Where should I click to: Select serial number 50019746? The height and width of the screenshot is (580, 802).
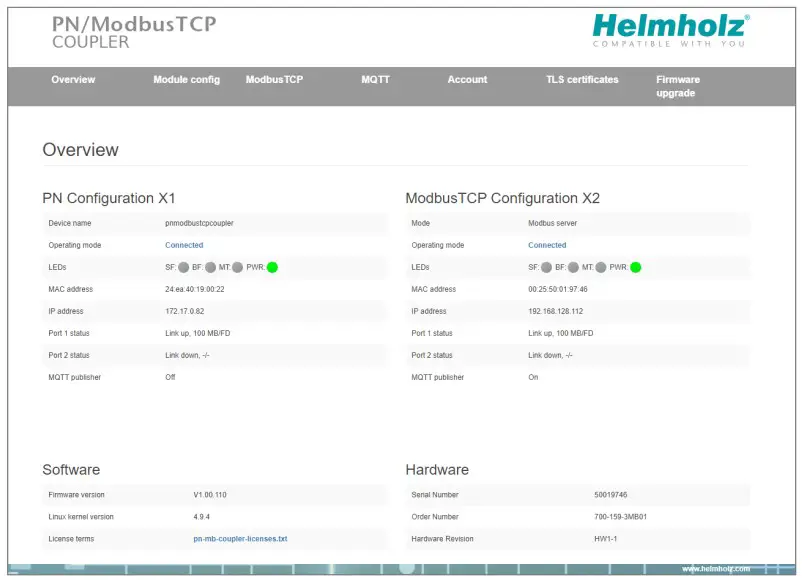tap(611, 495)
